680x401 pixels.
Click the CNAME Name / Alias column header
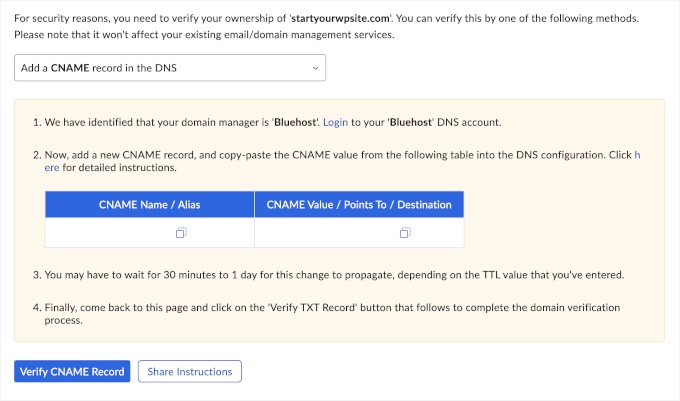click(149, 205)
